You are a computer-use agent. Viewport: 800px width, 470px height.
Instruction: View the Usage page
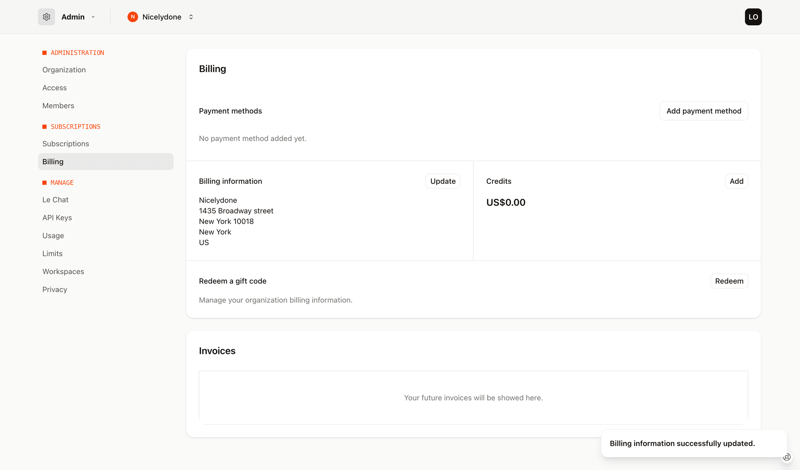point(53,236)
